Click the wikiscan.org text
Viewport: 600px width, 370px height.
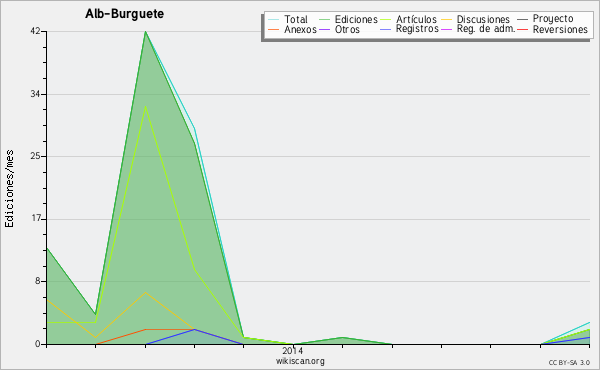300,361
